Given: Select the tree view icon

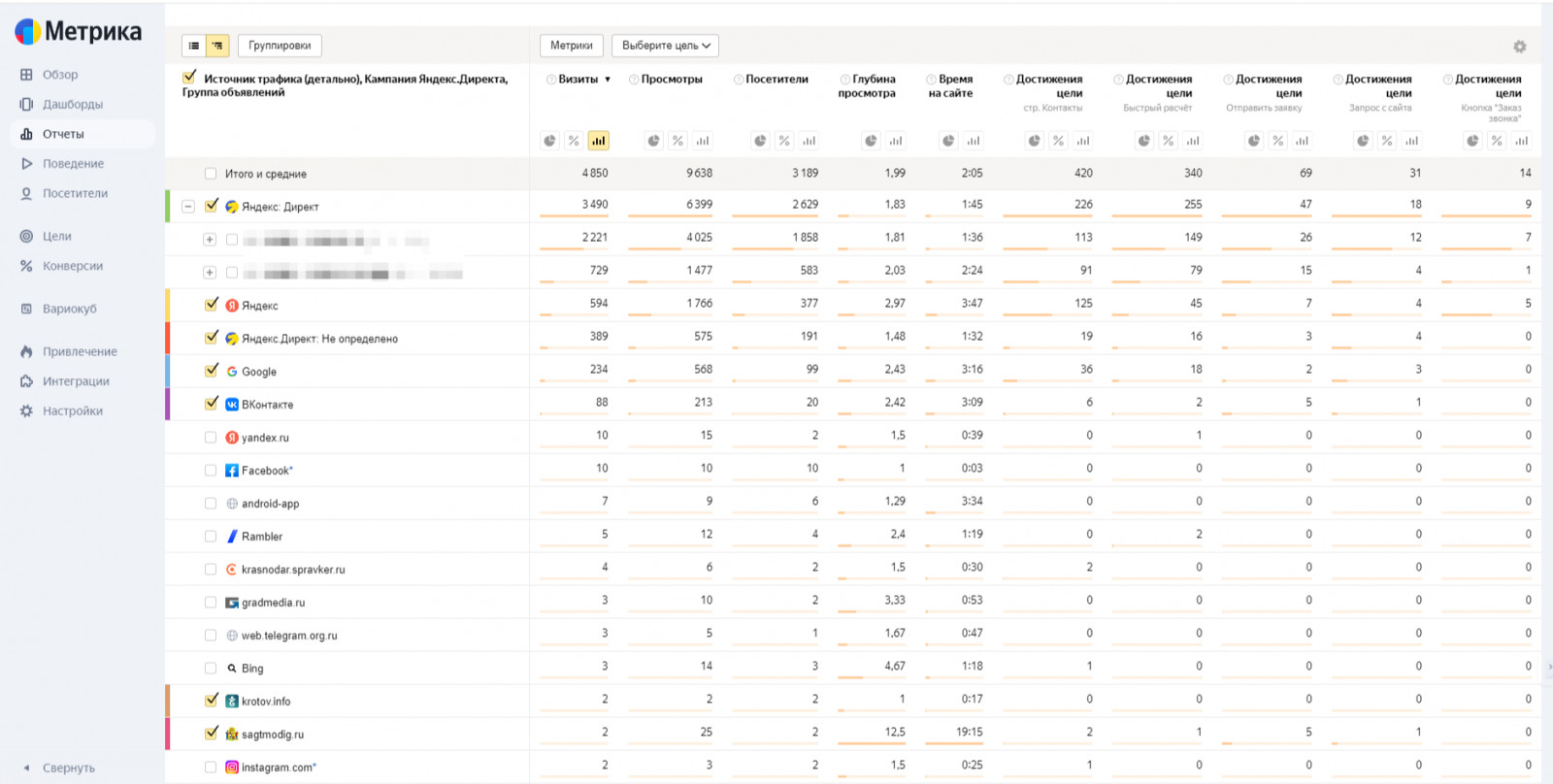Looking at the screenshot, I should pyautogui.click(x=217, y=46).
